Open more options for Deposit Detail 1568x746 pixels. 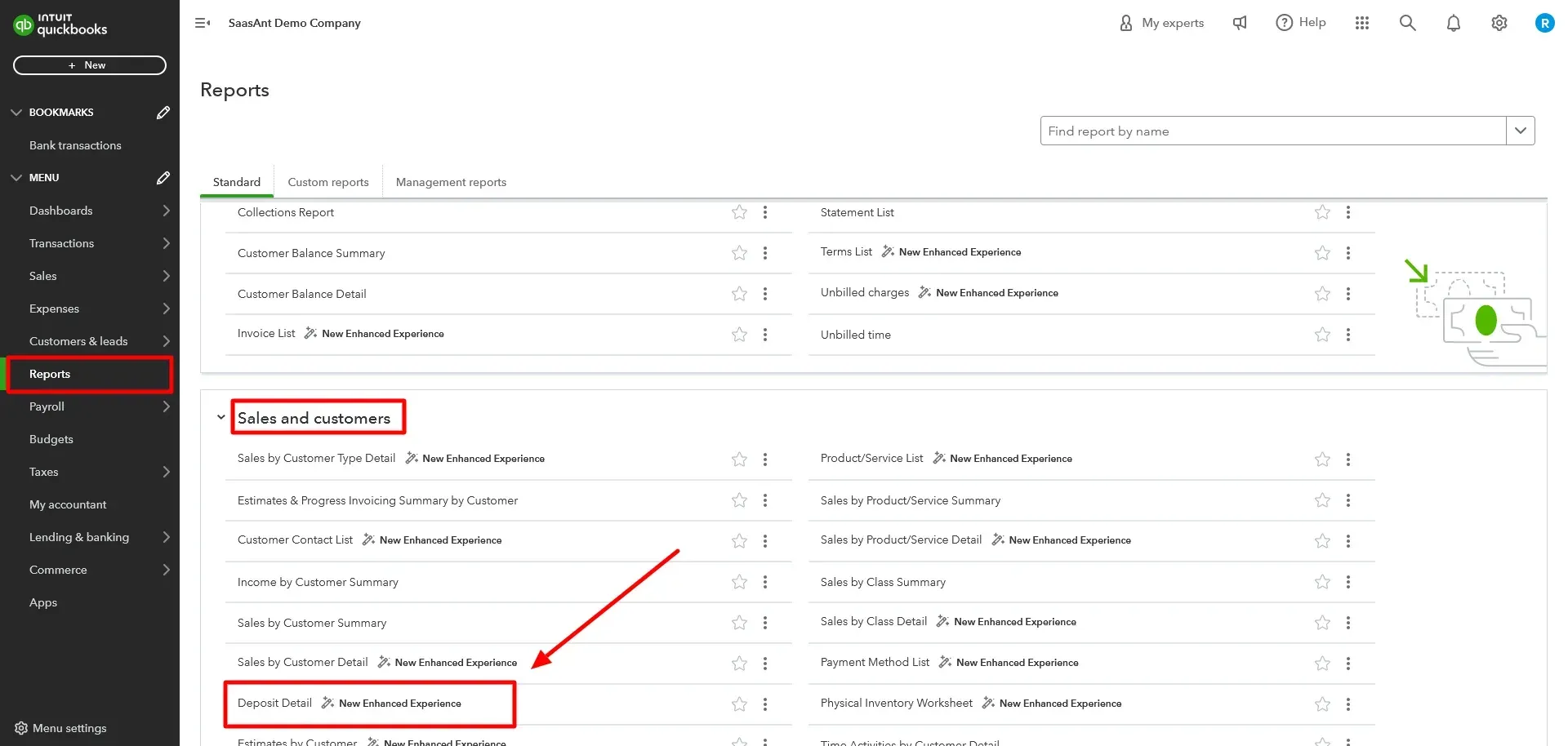pos(765,704)
